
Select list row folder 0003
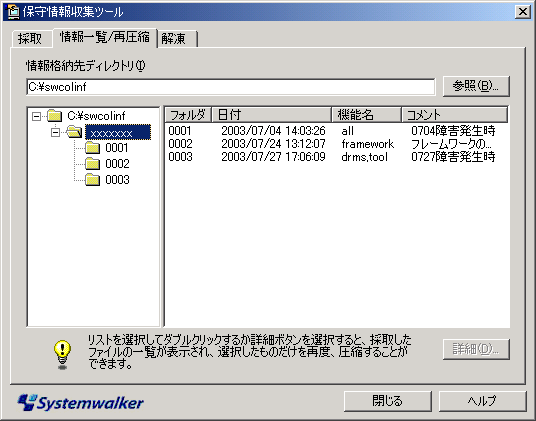click(x=180, y=157)
